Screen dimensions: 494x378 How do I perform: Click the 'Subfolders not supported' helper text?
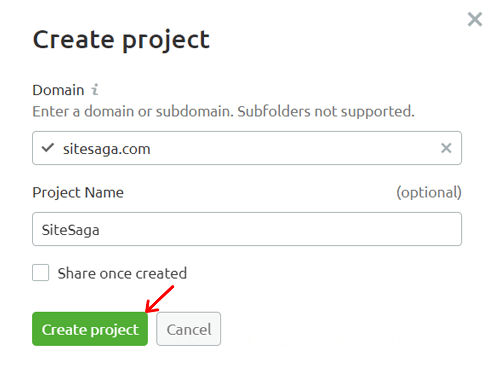326,111
